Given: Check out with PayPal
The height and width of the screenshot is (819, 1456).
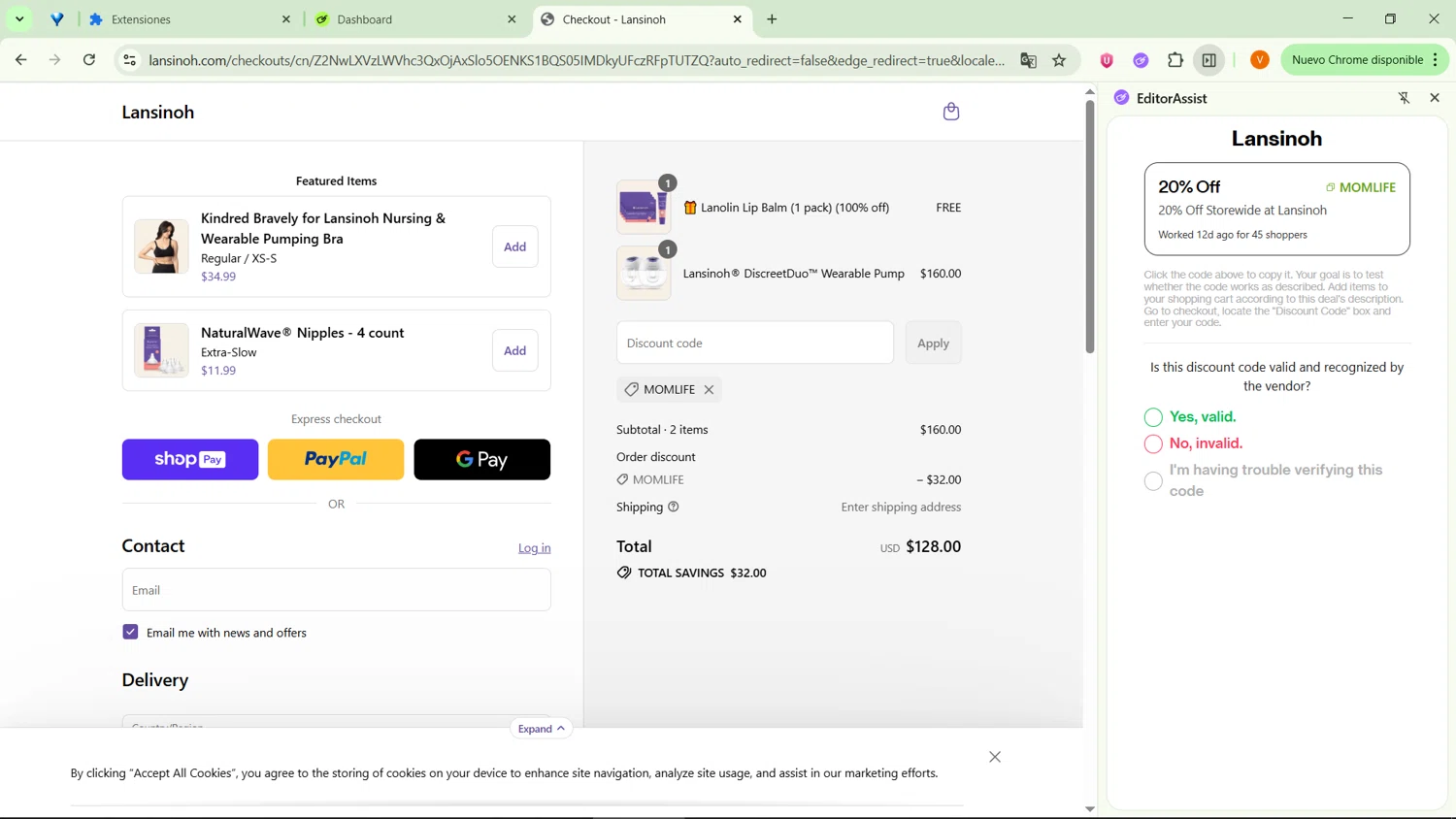Looking at the screenshot, I should (x=336, y=459).
